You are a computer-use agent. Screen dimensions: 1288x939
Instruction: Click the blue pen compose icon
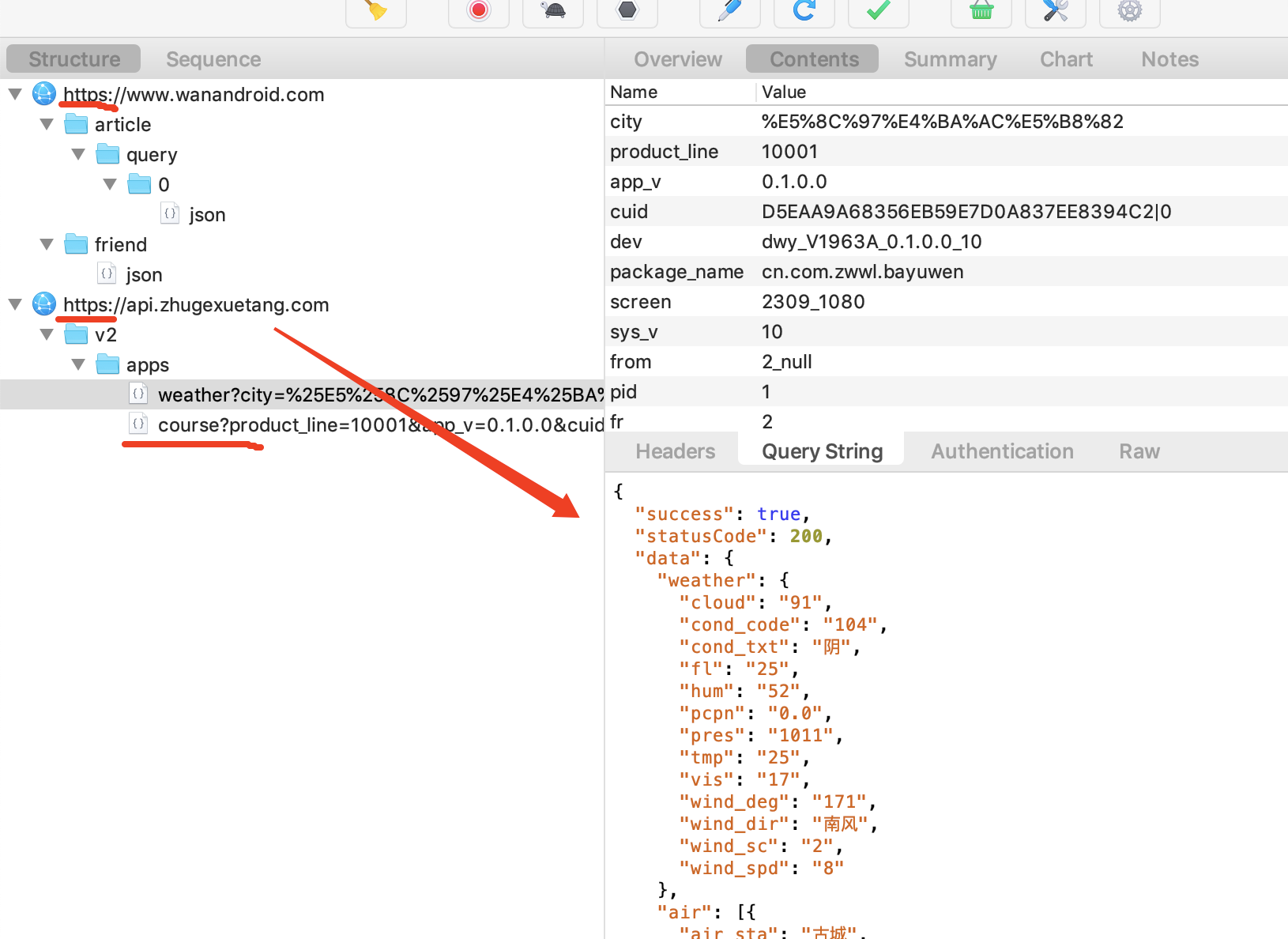coord(730,10)
